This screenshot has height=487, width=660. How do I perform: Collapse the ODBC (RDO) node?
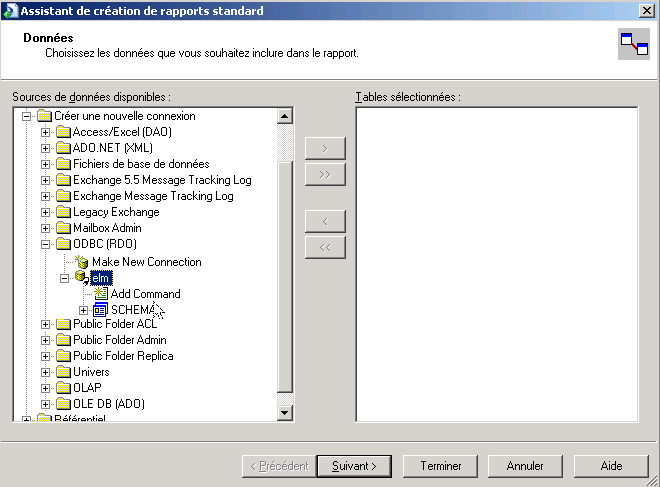pos(45,244)
